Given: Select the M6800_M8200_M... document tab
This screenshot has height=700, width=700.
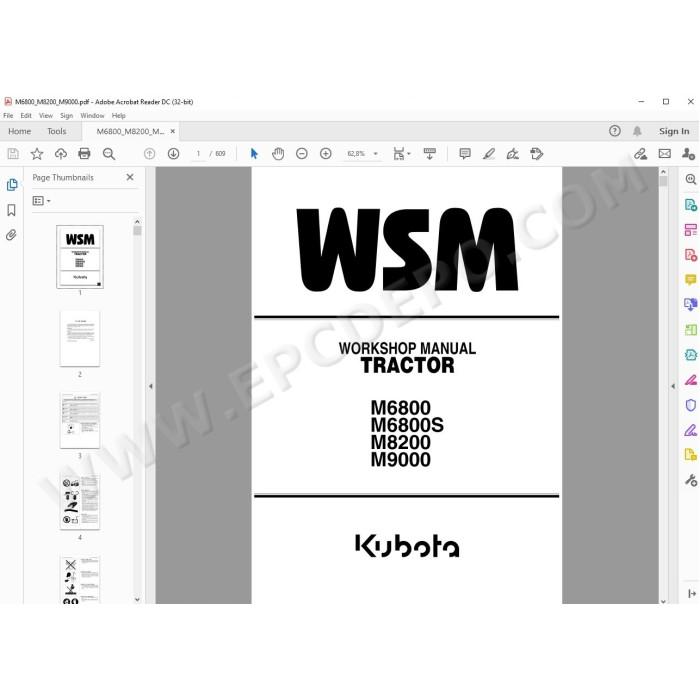Looking at the screenshot, I should (130, 131).
